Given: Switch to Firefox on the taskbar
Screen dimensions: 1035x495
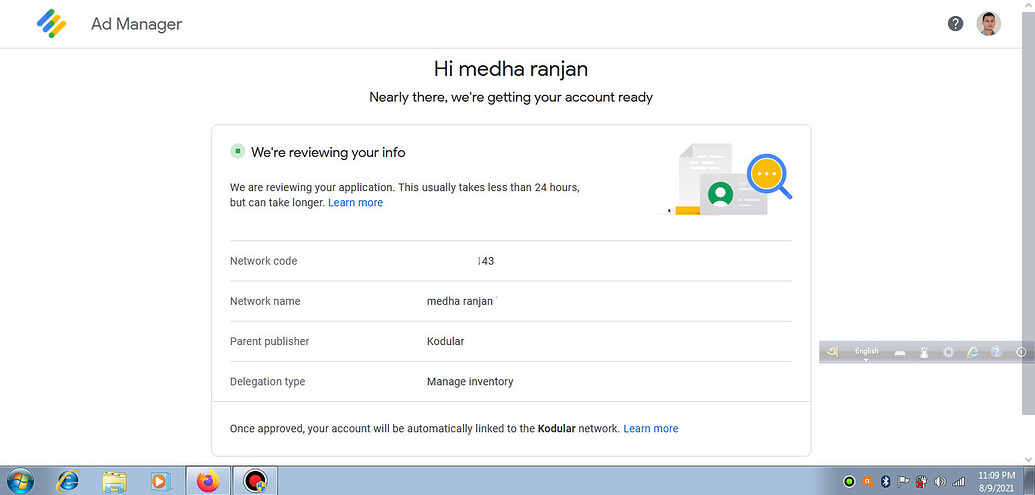Looking at the screenshot, I should (208, 480).
